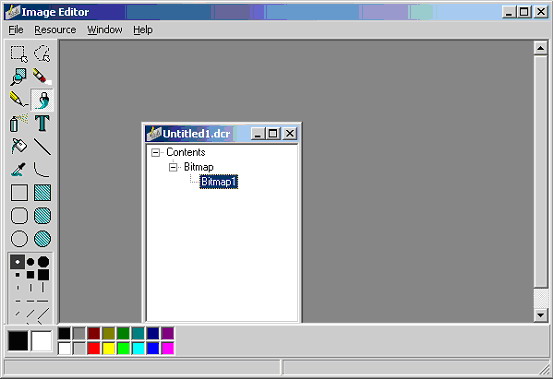Pick the small round brush shape

point(17,262)
